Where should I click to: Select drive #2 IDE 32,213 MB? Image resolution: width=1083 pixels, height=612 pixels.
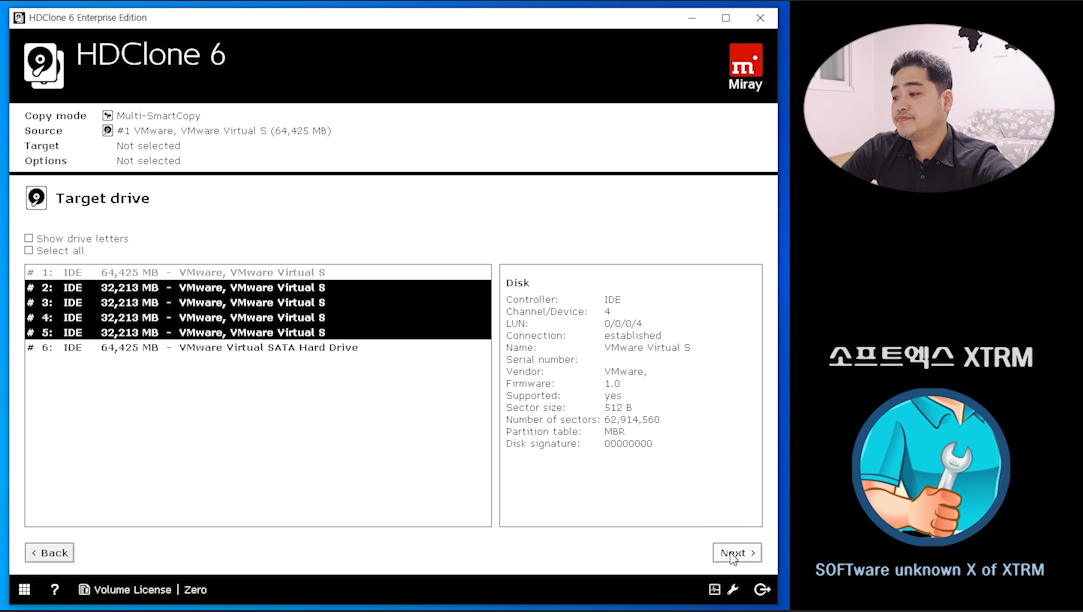click(x=258, y=287)
